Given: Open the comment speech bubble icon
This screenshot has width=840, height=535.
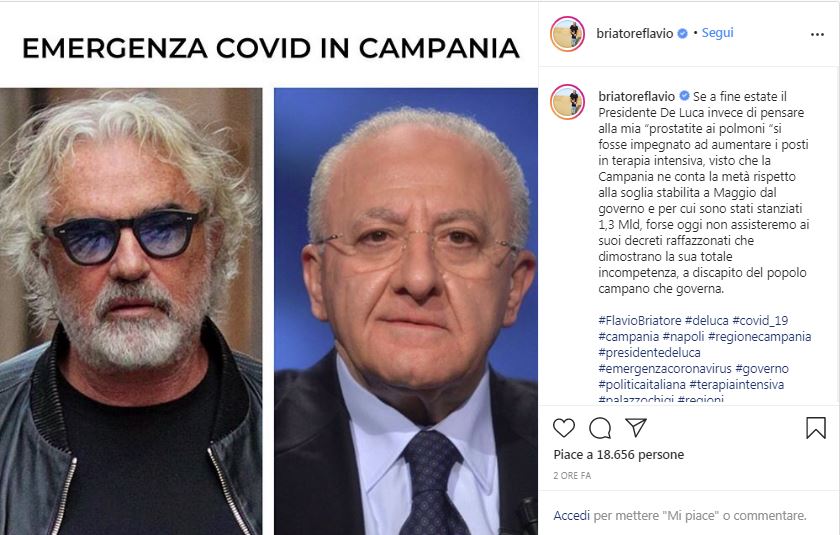Looking at the screenshot, I should point(600,428).
